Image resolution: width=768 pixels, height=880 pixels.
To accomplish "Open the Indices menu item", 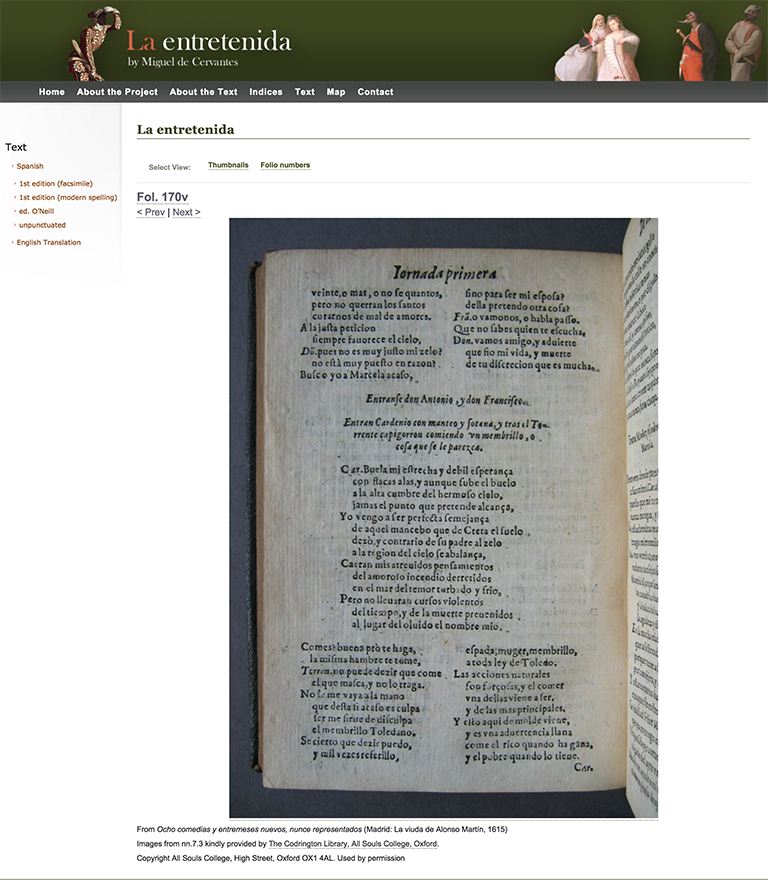I will click(x=266, y=91).
